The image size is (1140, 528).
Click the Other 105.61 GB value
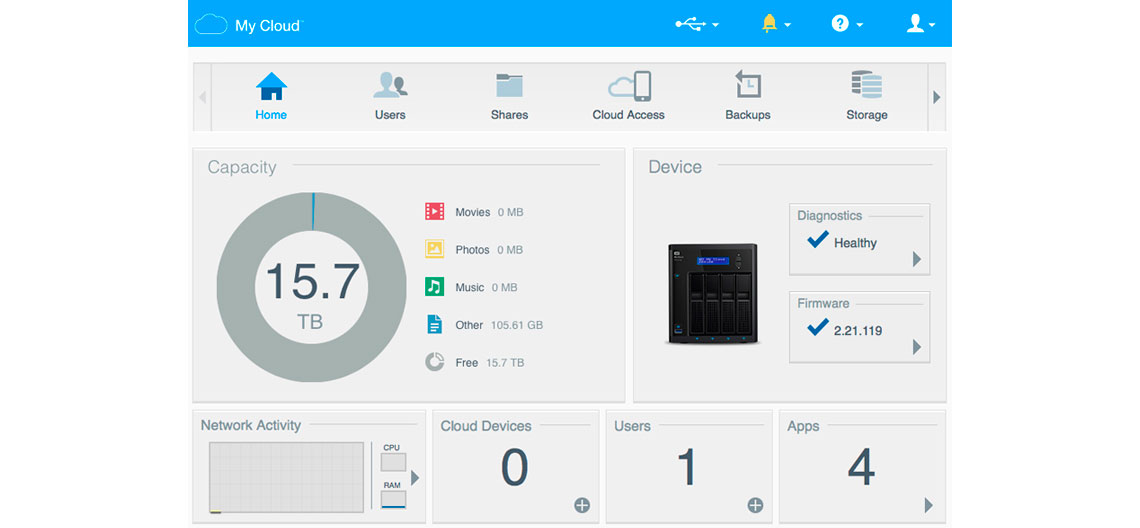517,325
